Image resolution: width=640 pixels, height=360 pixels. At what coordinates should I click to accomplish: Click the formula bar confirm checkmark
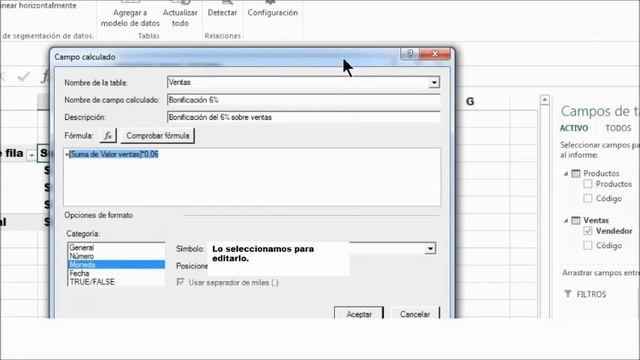23,76
